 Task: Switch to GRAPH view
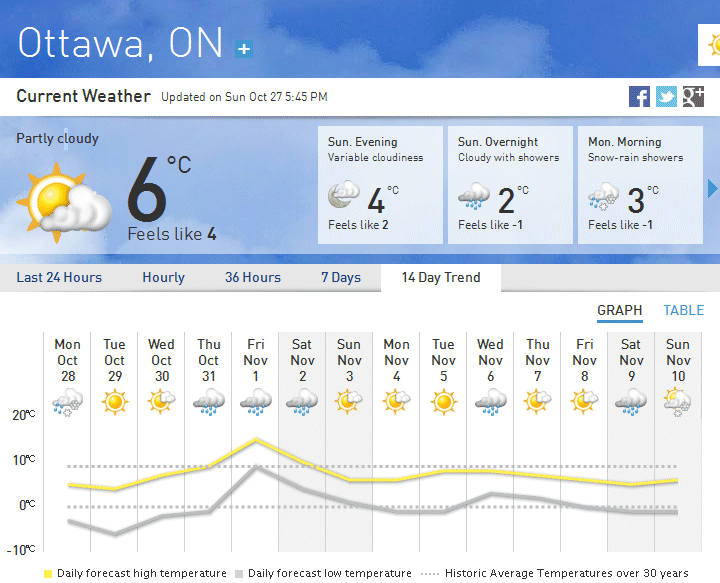click(x=620, y=310)
